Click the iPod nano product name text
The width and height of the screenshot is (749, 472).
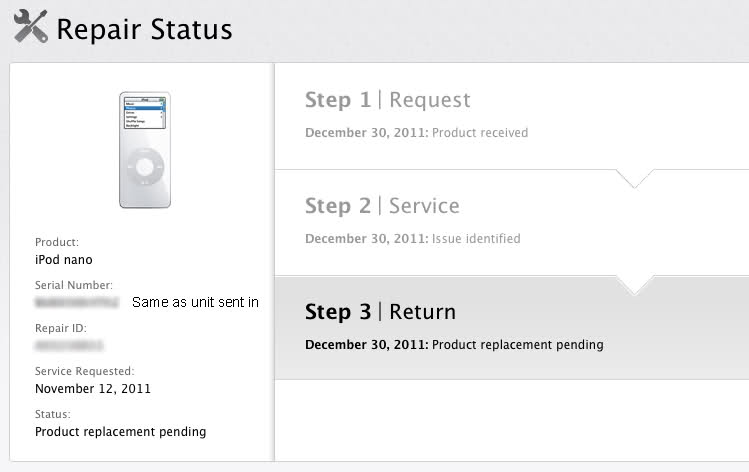pos(65,258)
